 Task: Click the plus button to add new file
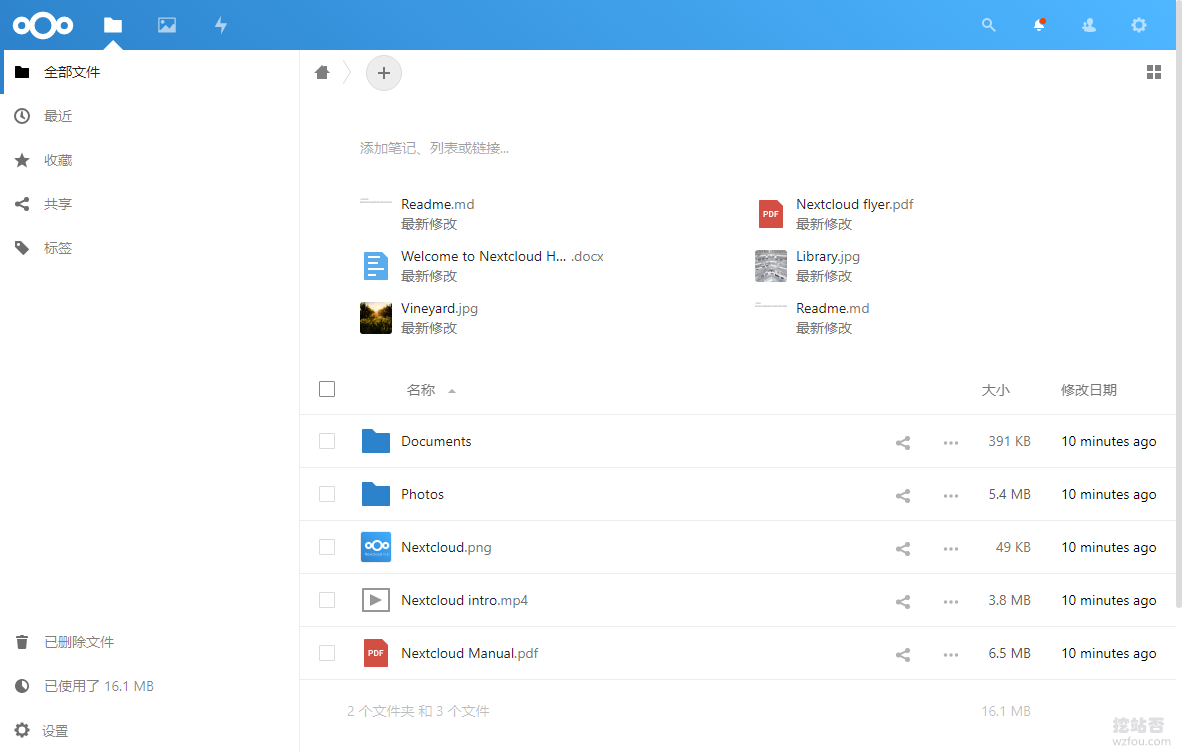coord(384,73)
